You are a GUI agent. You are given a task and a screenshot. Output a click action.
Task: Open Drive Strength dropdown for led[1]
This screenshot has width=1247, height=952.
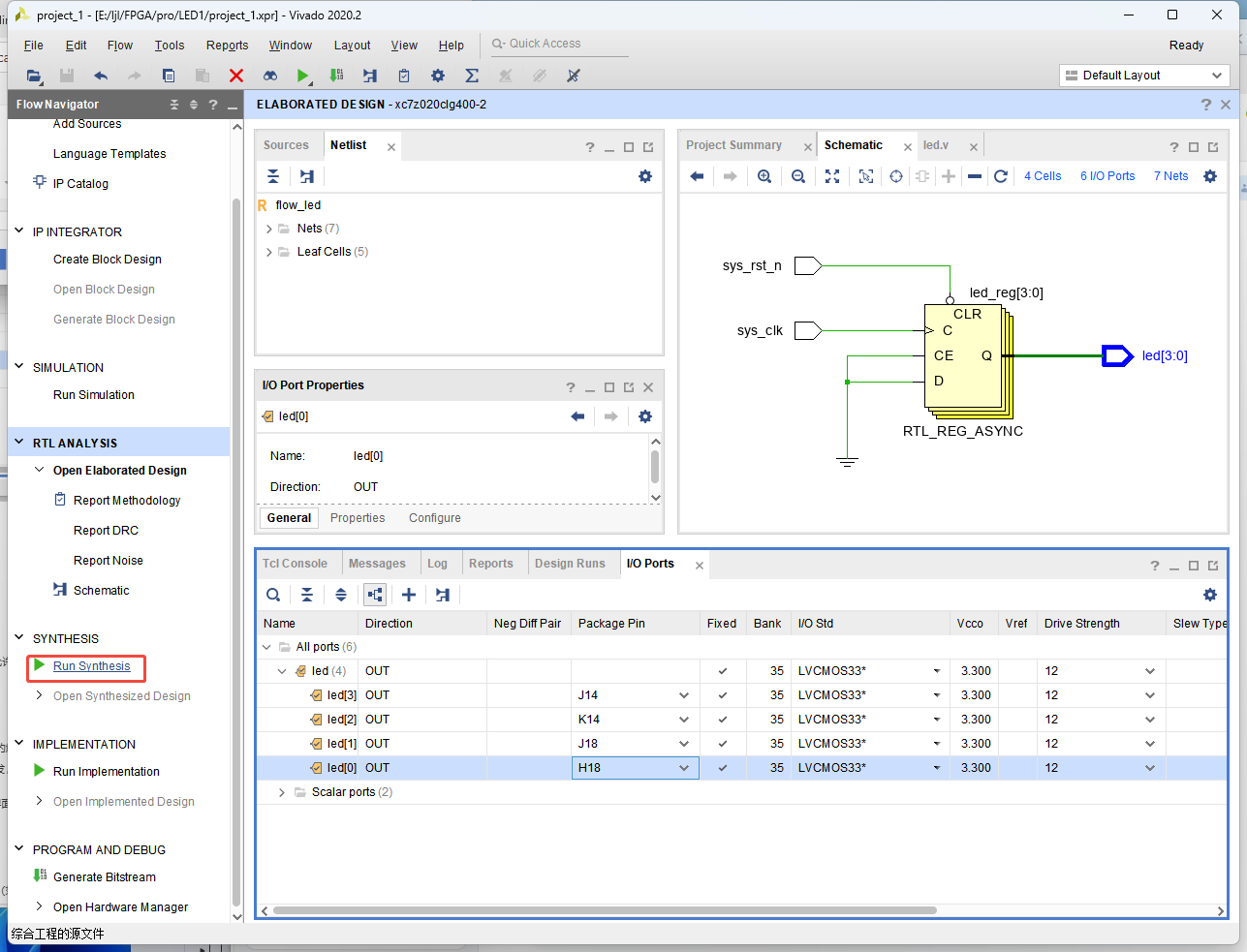click(x=1150, y=744)
